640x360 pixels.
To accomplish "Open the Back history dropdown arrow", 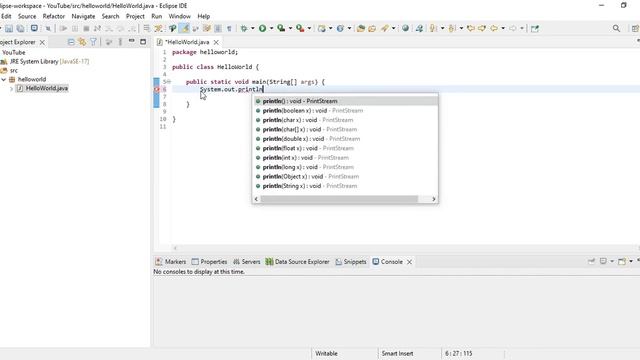I will [503, 28].
